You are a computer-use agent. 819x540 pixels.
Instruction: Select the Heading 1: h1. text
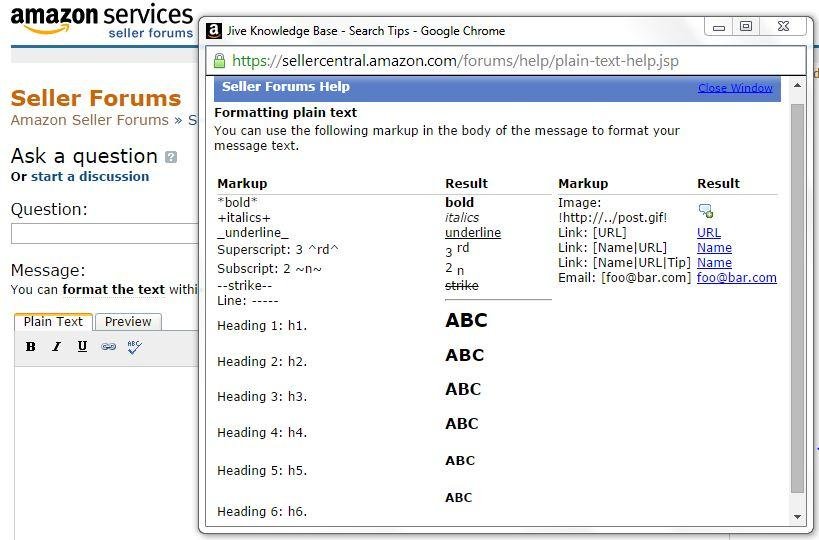pos(262,326)
